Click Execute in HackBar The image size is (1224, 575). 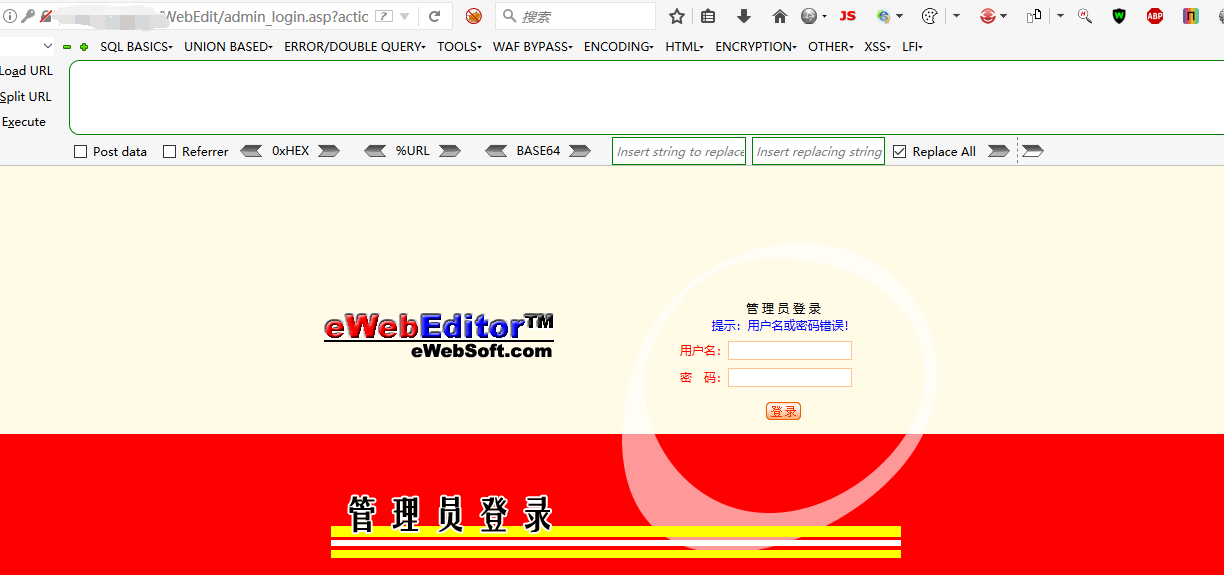point(23,122)
